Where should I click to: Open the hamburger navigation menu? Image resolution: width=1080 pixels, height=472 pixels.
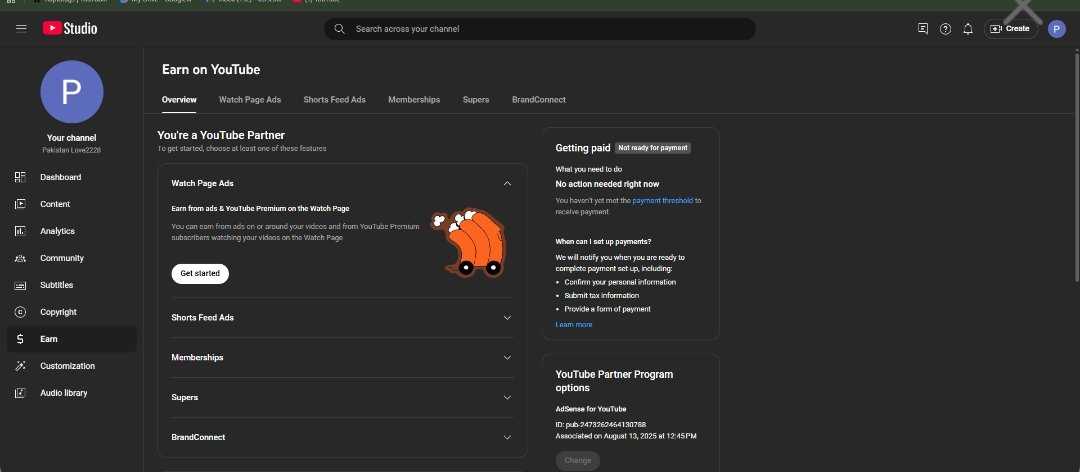(21, 28)
